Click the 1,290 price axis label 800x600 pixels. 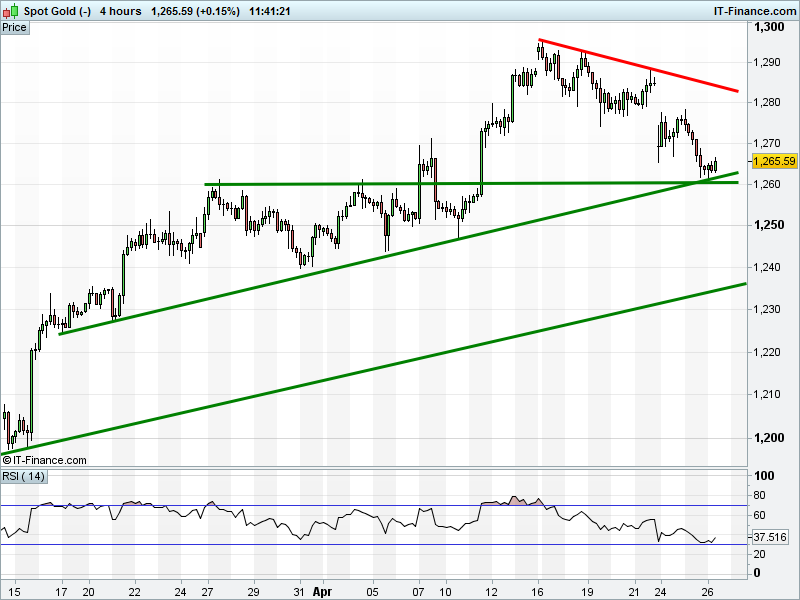click(767, 62)
